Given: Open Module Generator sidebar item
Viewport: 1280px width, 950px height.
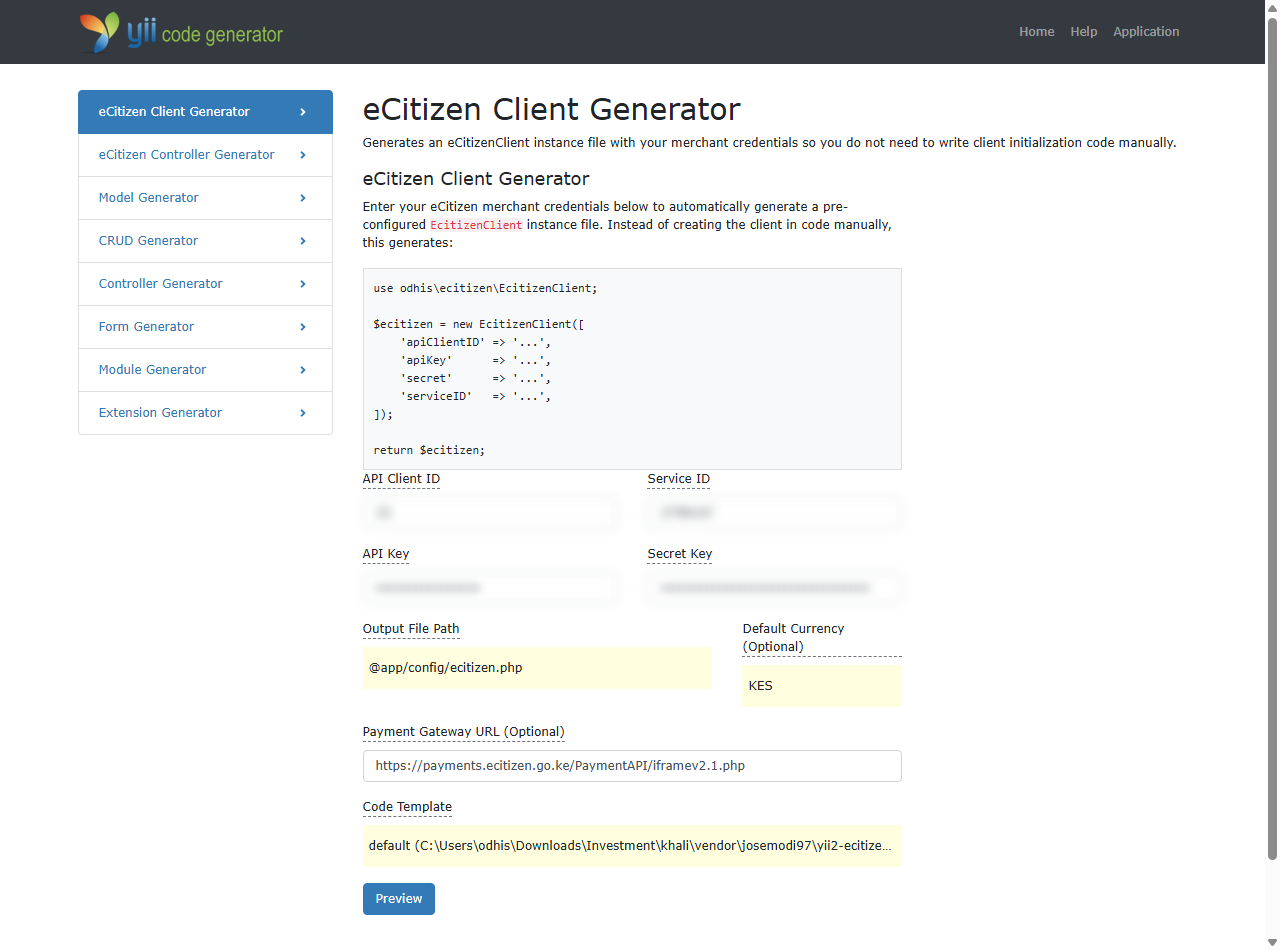Looking at the screenshot, I should (x=205, y=370).
